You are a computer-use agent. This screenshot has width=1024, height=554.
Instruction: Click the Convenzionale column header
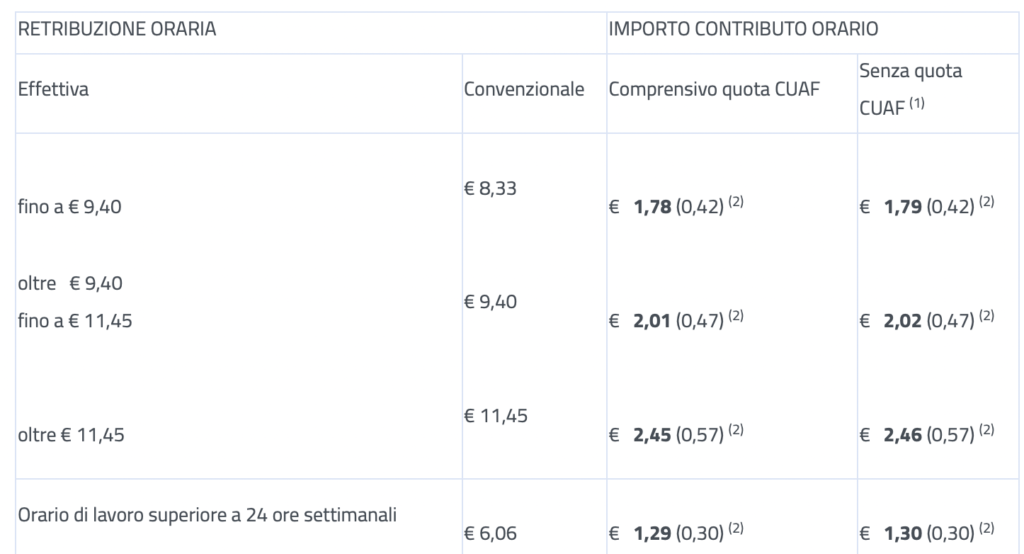point(524,89)
